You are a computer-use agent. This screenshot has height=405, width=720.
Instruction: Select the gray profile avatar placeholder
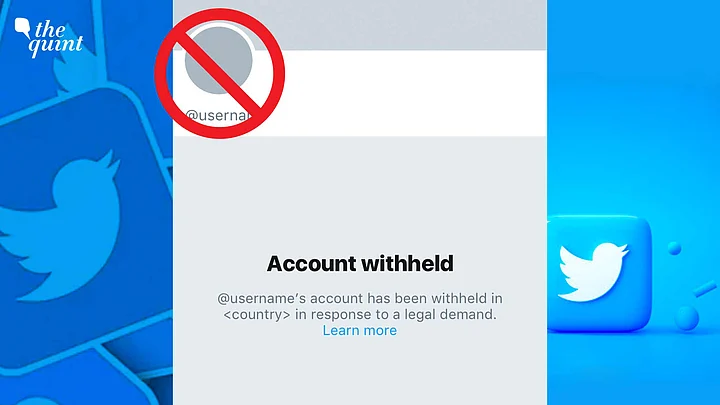(x=219, y=60)
